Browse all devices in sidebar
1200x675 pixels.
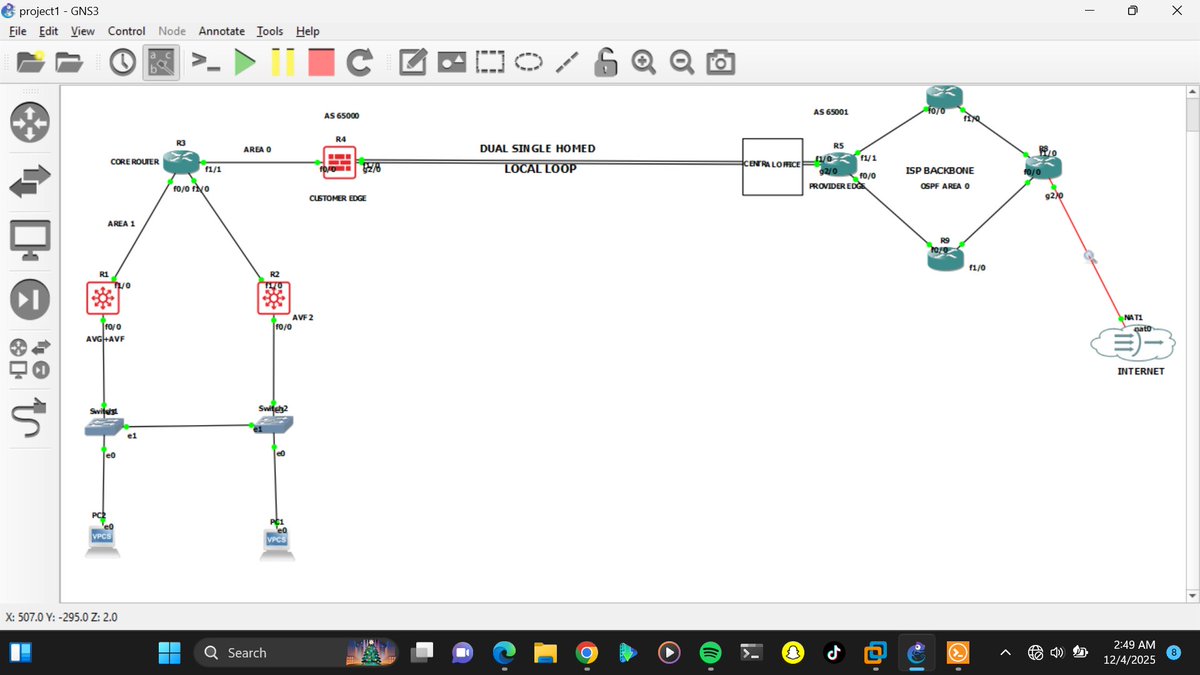coord(30,359)
